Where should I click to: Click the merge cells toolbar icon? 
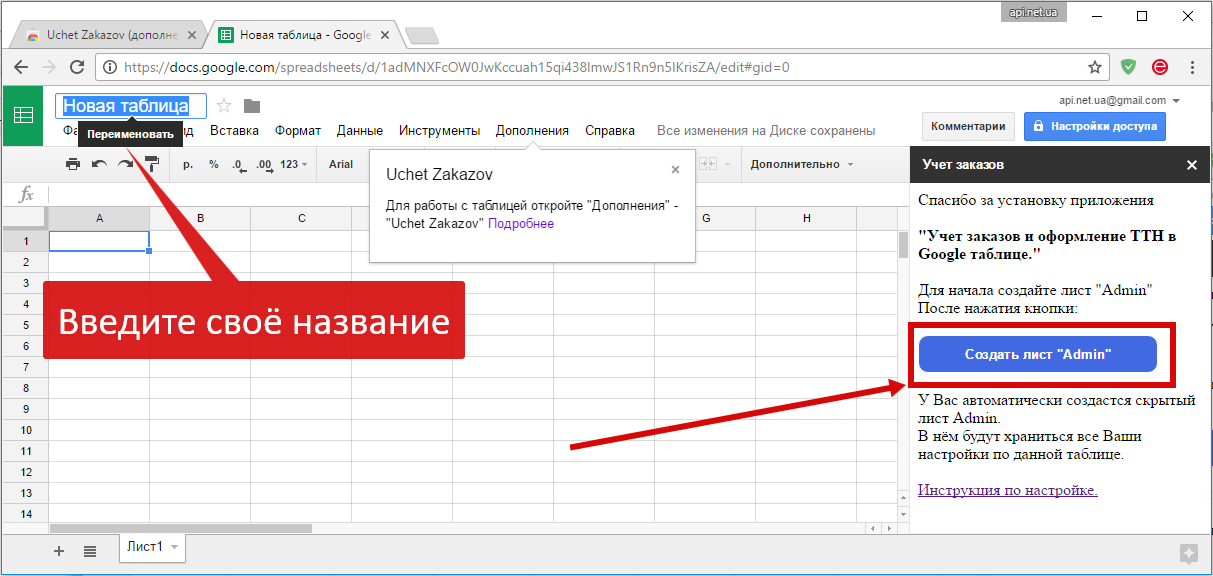(708, 164)
